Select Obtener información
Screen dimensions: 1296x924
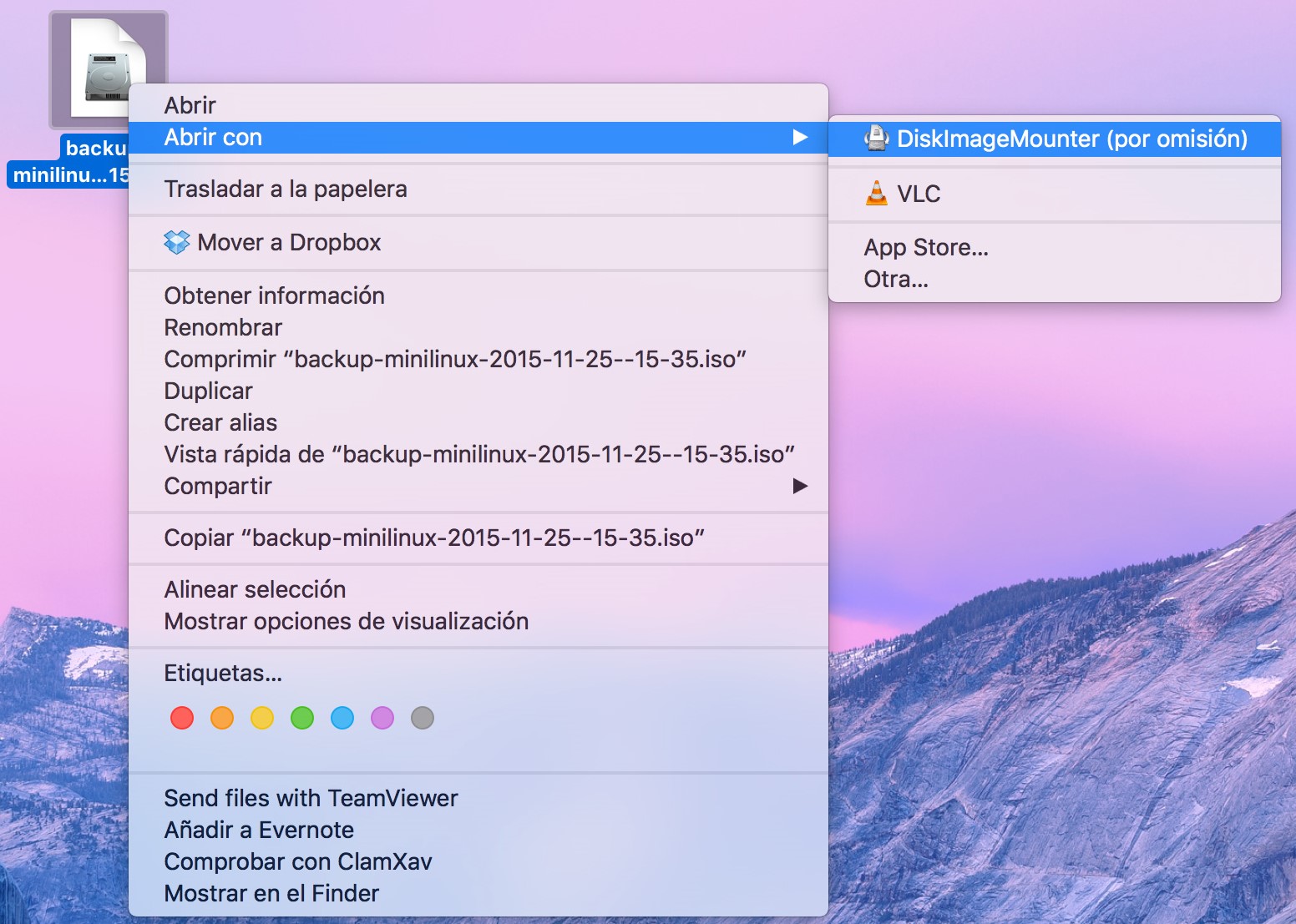478,295
